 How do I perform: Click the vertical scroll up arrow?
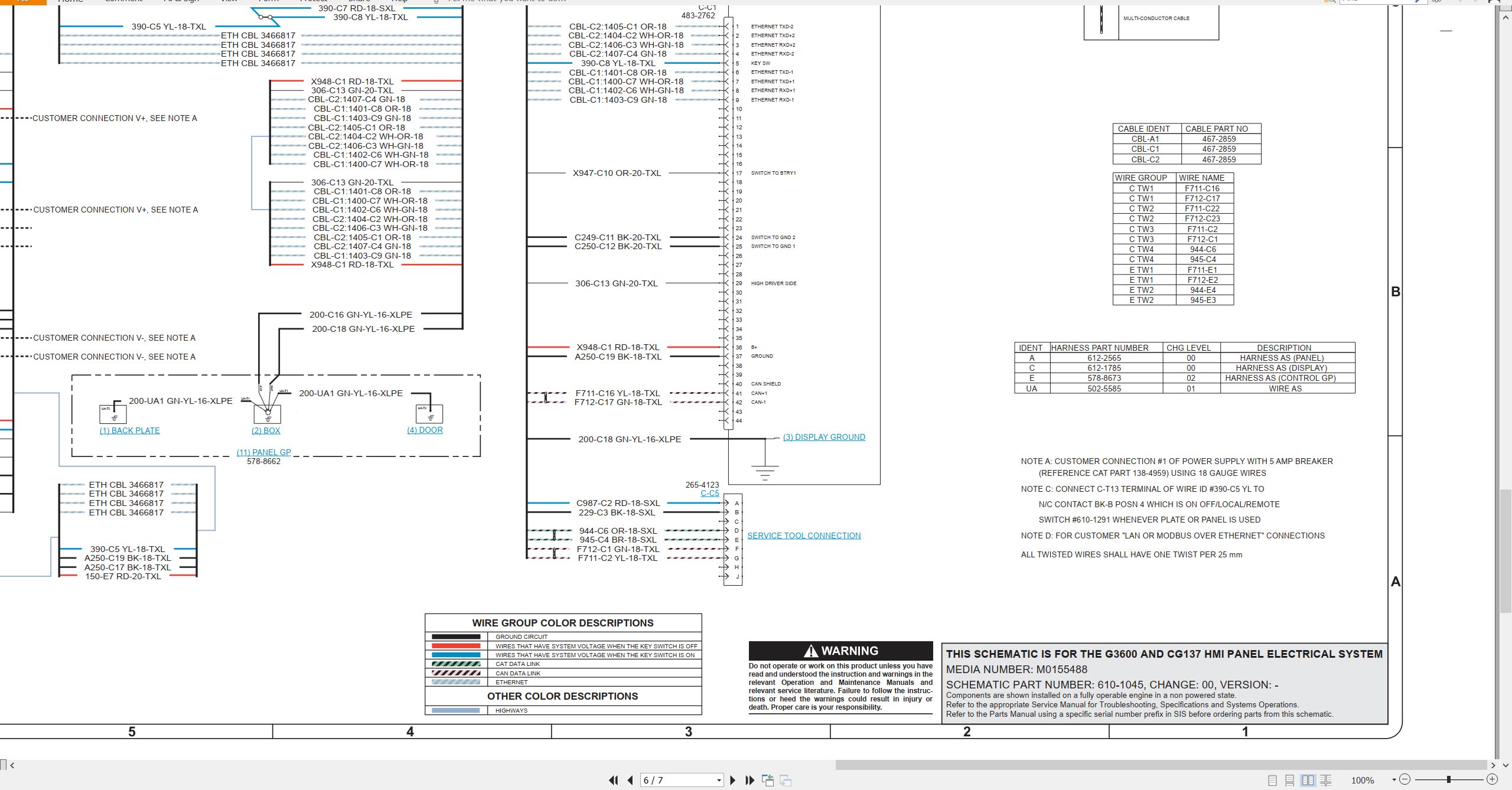(1506, 18)
